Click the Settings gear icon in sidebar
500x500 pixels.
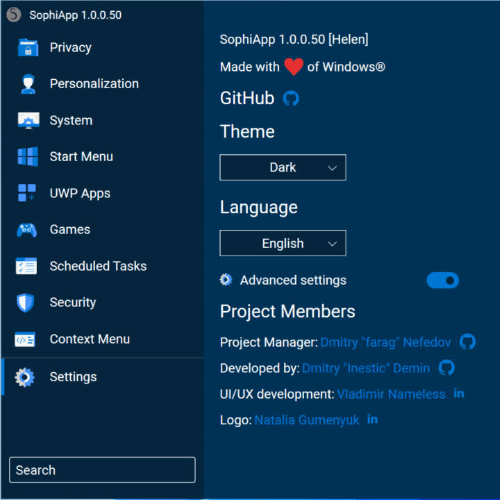[25, 377]
